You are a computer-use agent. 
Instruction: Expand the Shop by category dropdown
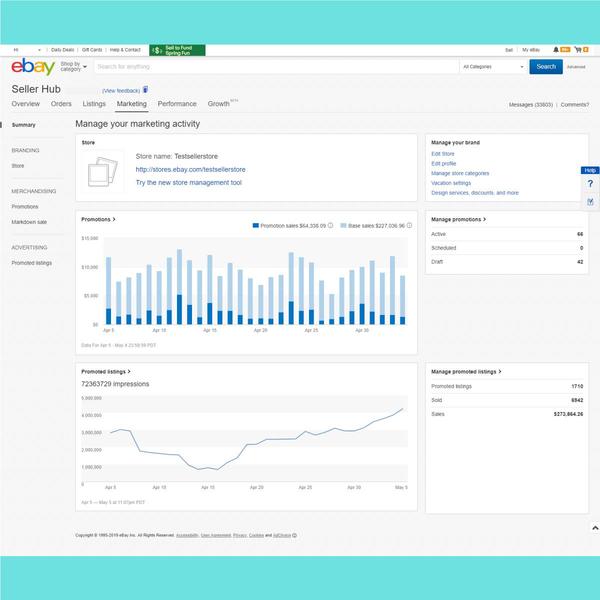tap(74, 67)
